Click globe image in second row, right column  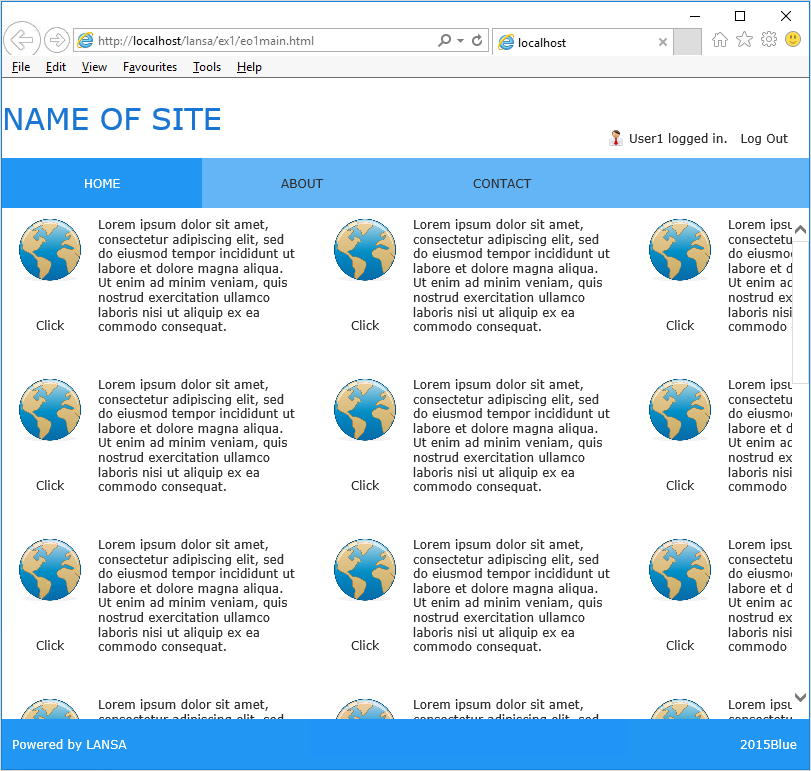(x=680, y=410)
